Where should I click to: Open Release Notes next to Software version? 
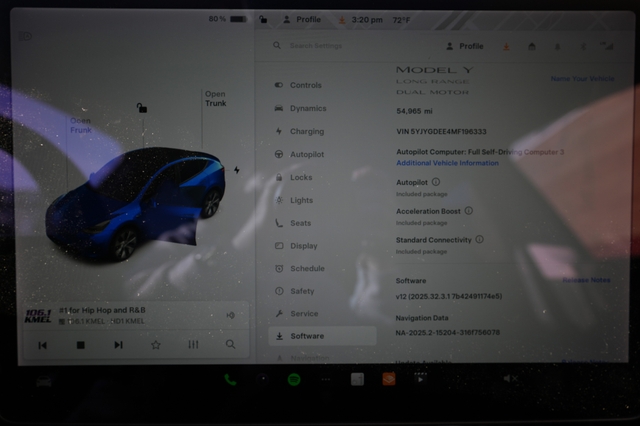pos(586,280)
